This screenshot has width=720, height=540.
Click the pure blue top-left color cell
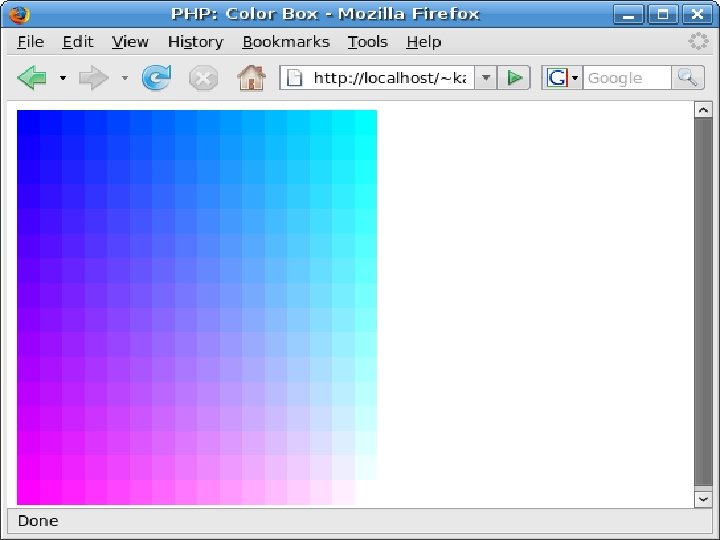tap(28, 122)
